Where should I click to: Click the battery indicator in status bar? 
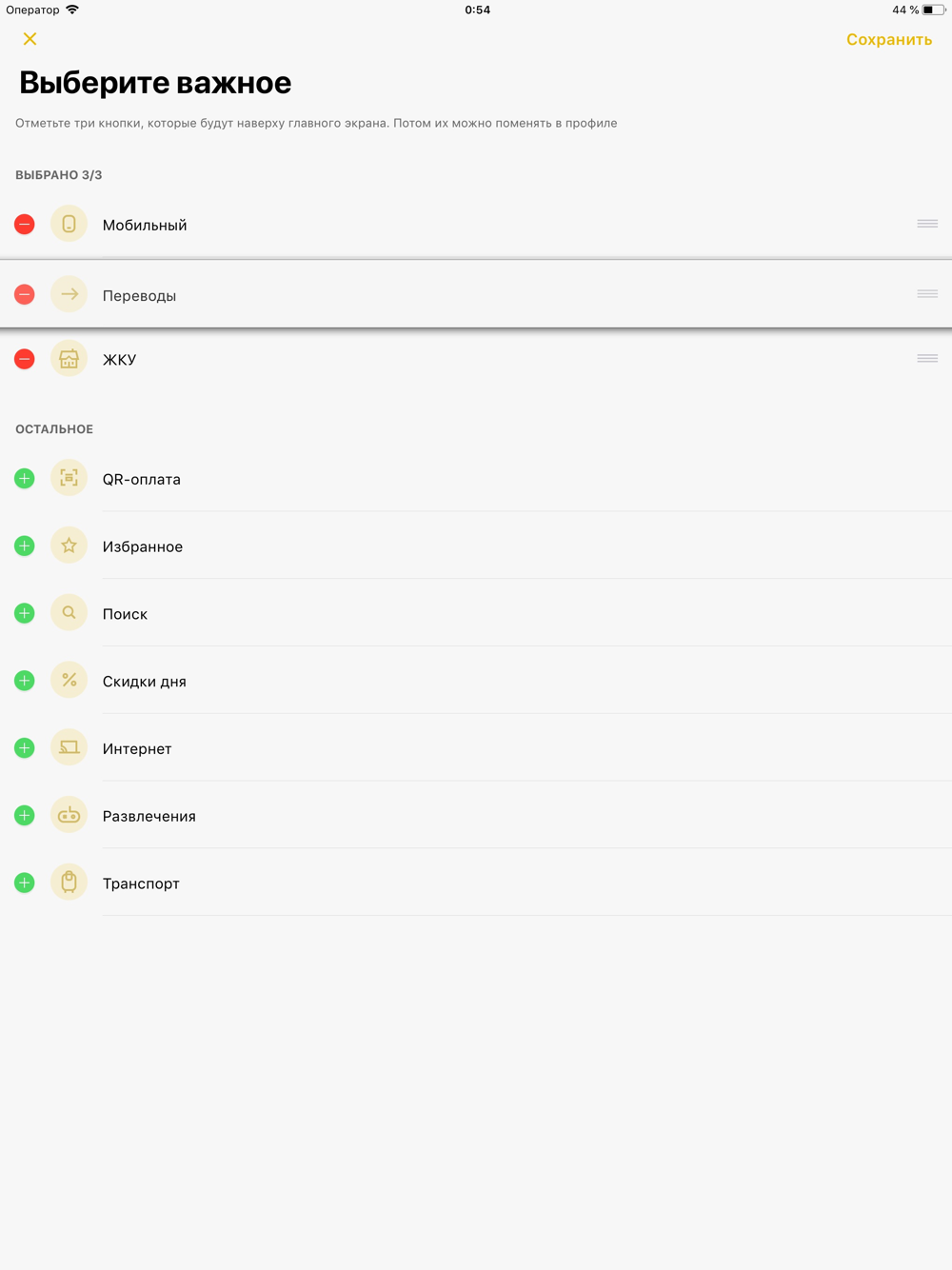[933, 10]
